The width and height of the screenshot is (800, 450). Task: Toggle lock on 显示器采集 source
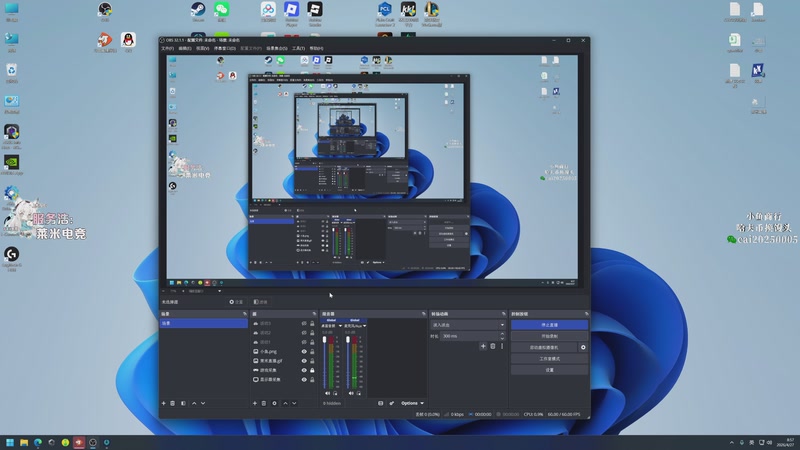[312, 380]
